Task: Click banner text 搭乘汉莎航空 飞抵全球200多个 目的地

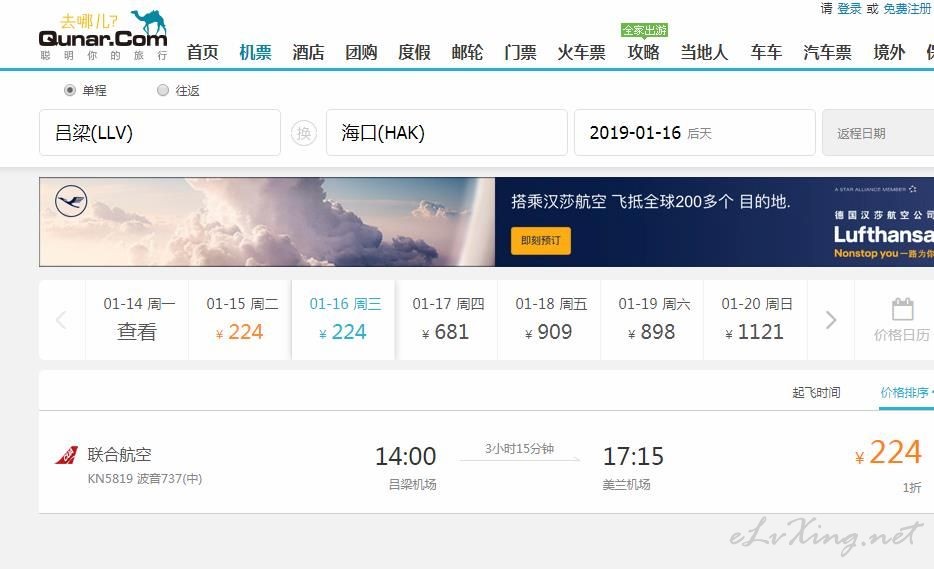Action: [650, 201]
